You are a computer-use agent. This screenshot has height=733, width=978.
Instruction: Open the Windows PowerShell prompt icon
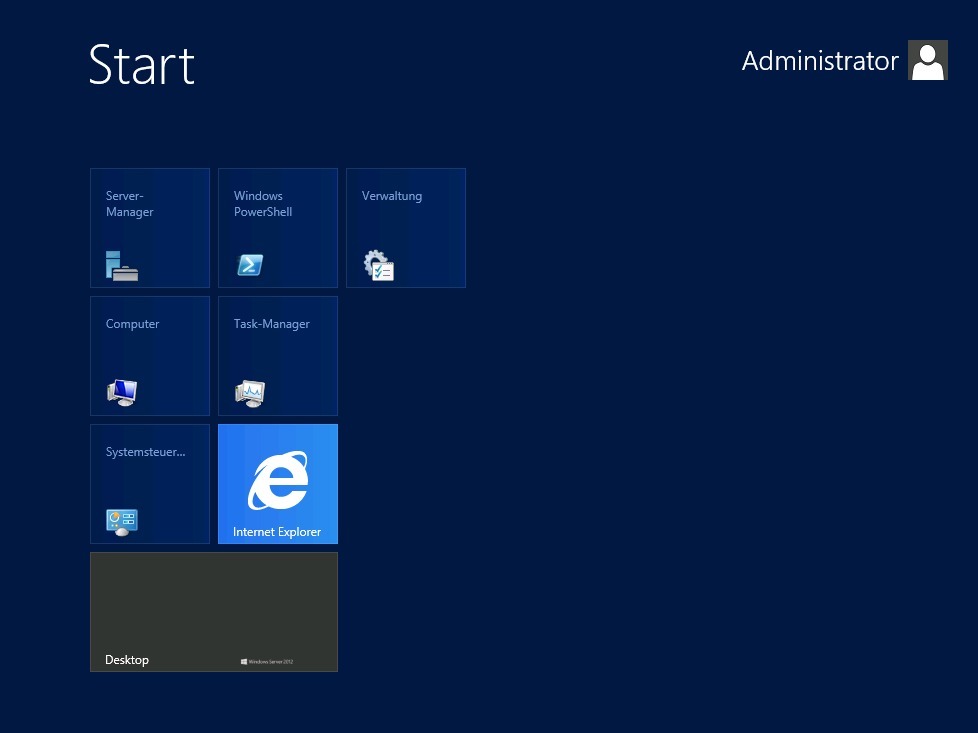click(x=250, y=265)
